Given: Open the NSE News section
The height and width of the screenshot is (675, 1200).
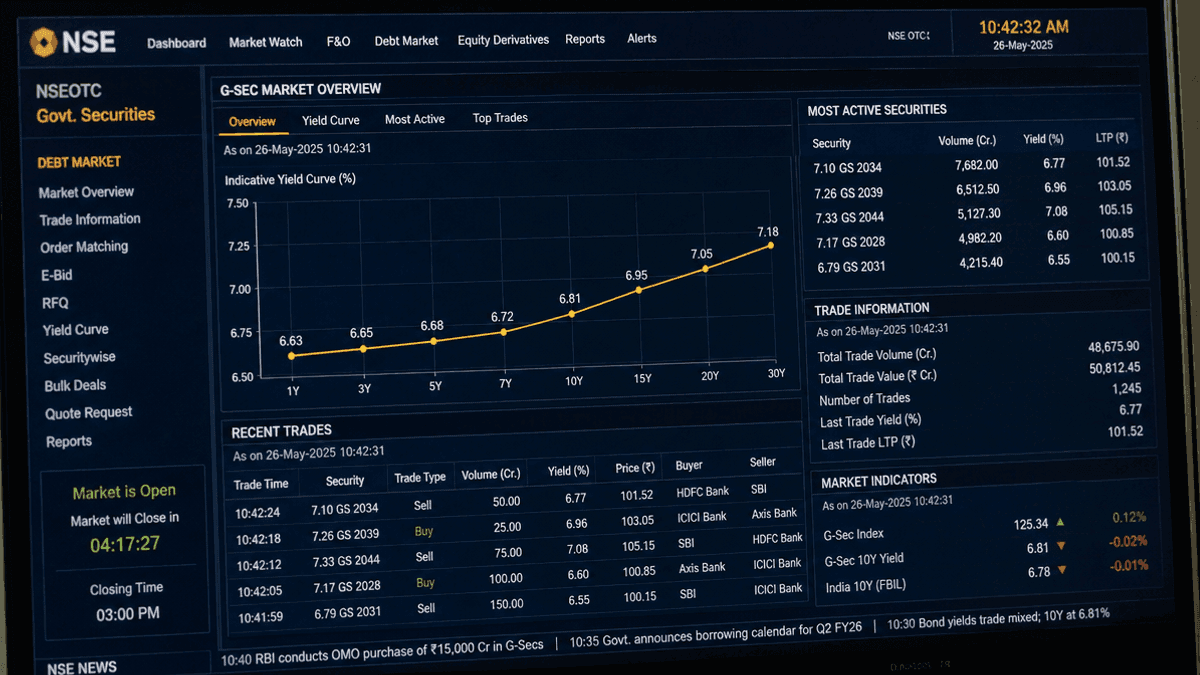Looking at the screenshot, I should pyautogui.click(x=82, y=667).
